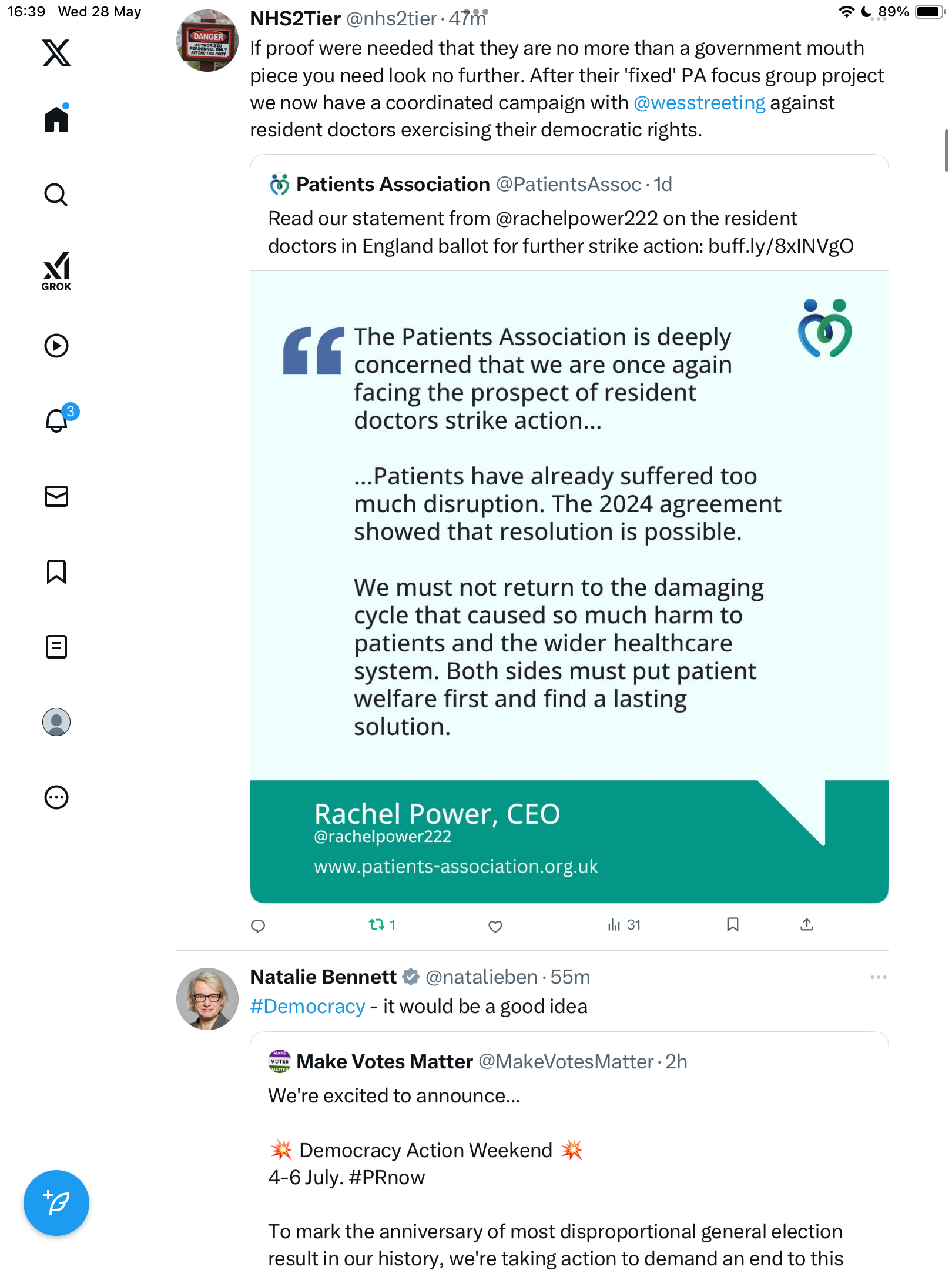
Task: Toggle bookmark on the NHS2Tier post
Action: 733,925
